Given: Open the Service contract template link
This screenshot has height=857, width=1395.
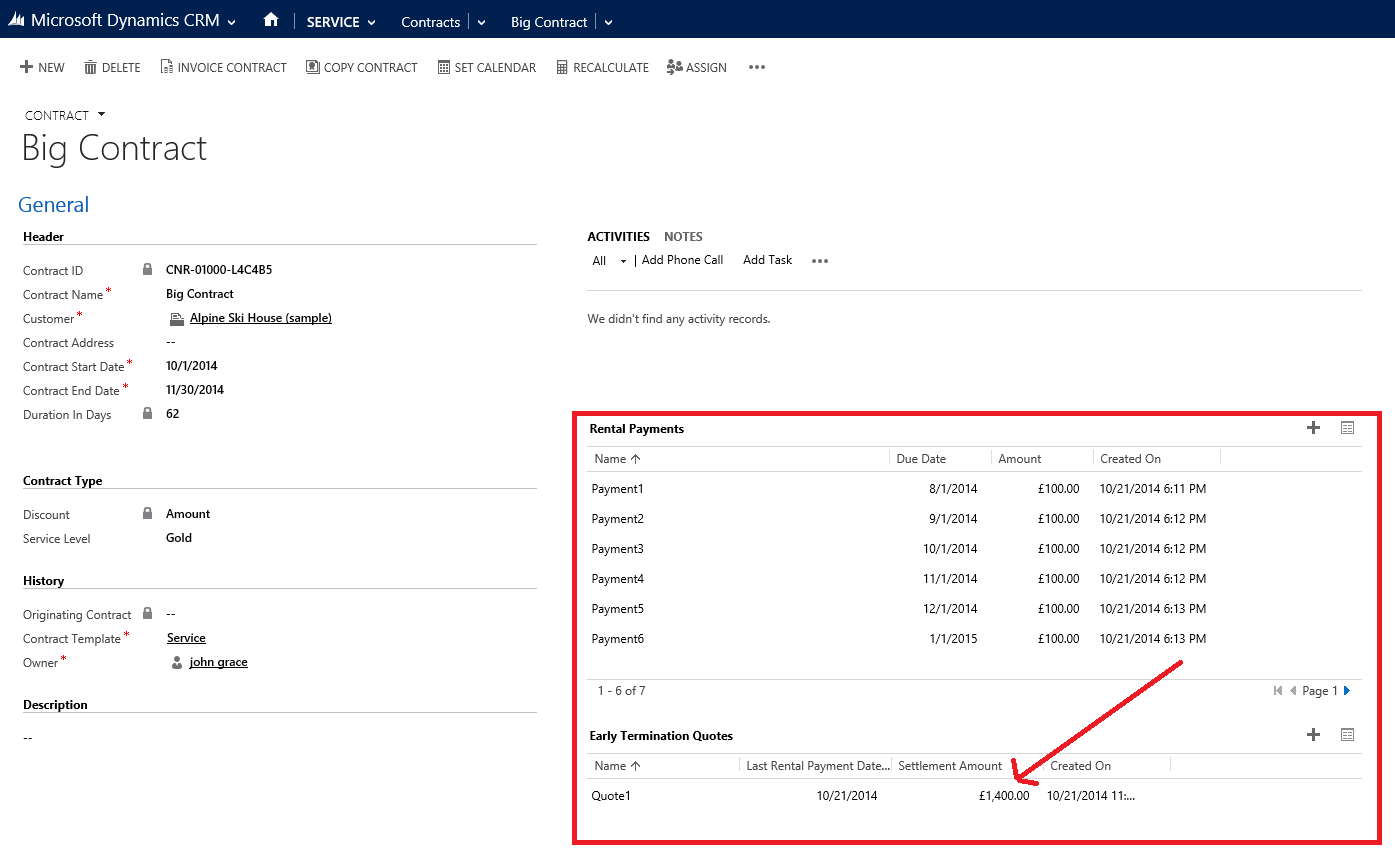Looking at the screenshot, I should tap(186, 638).
